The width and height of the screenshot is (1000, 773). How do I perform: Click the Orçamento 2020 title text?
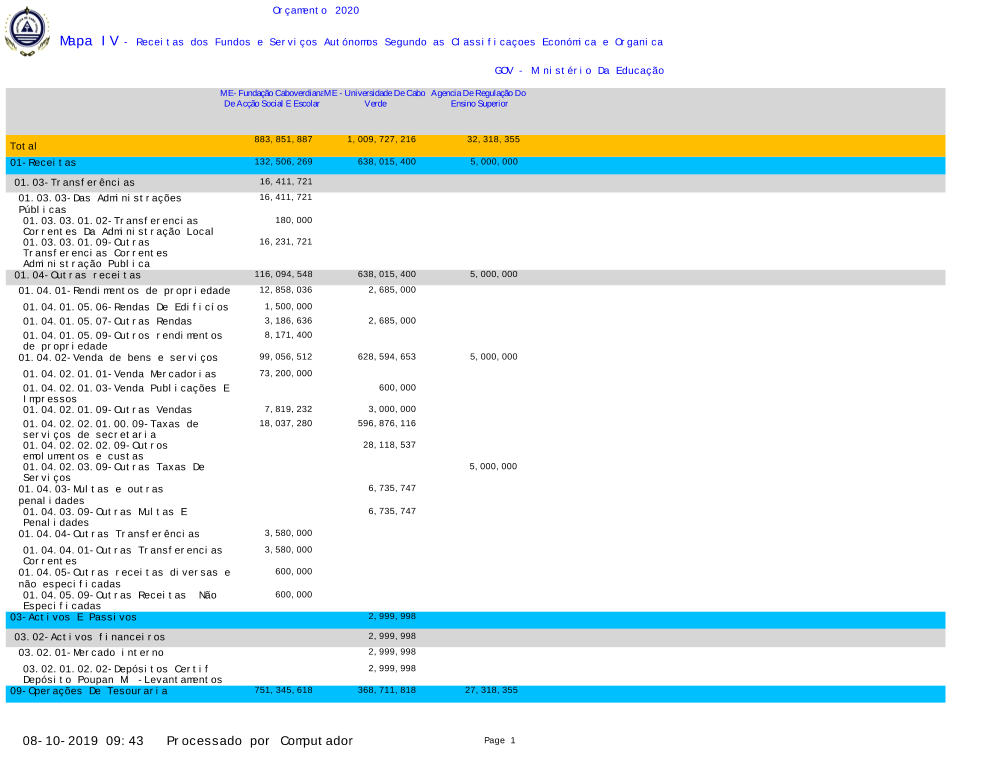[315, 11]
